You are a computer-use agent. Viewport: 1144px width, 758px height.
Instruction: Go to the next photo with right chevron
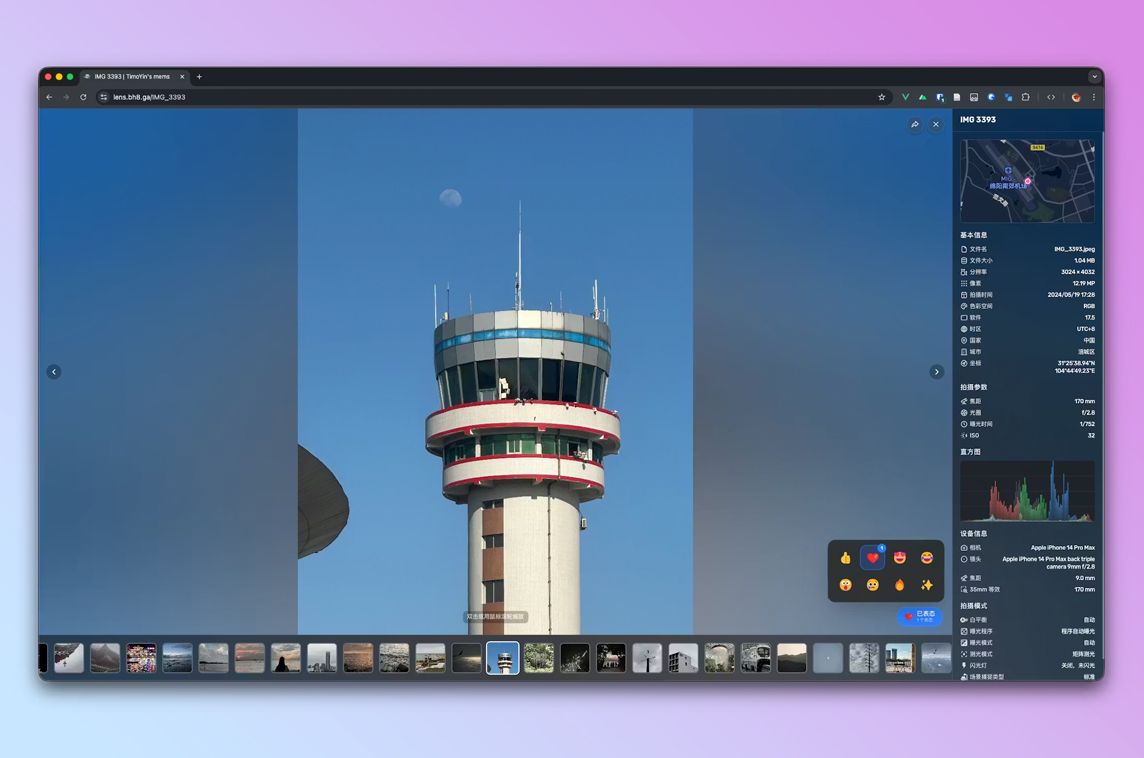pyautogui.click(x=937, y=372)
